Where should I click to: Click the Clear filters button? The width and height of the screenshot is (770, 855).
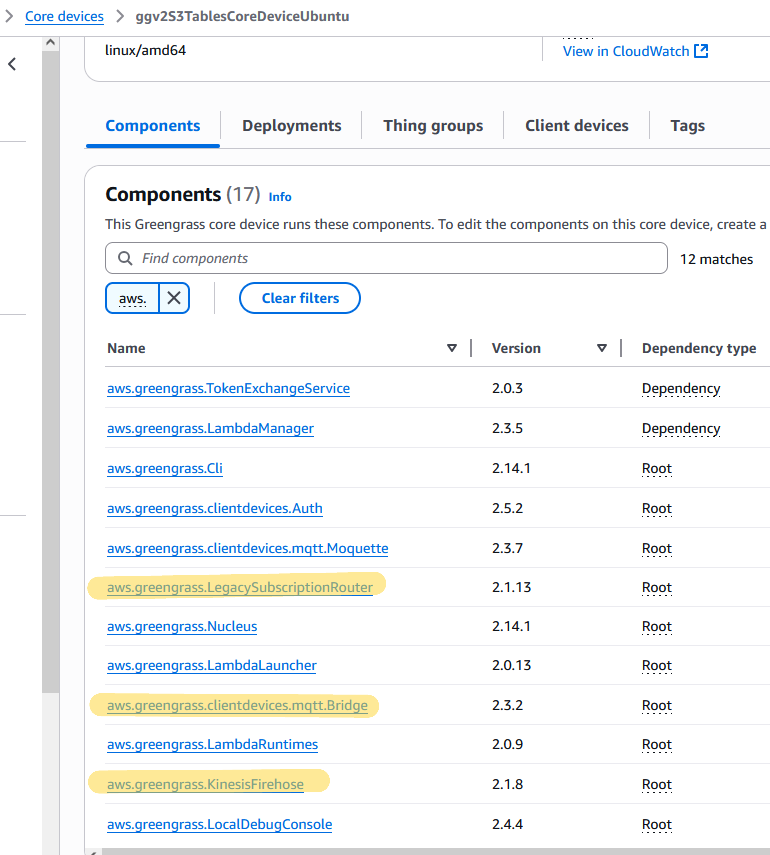300,298
